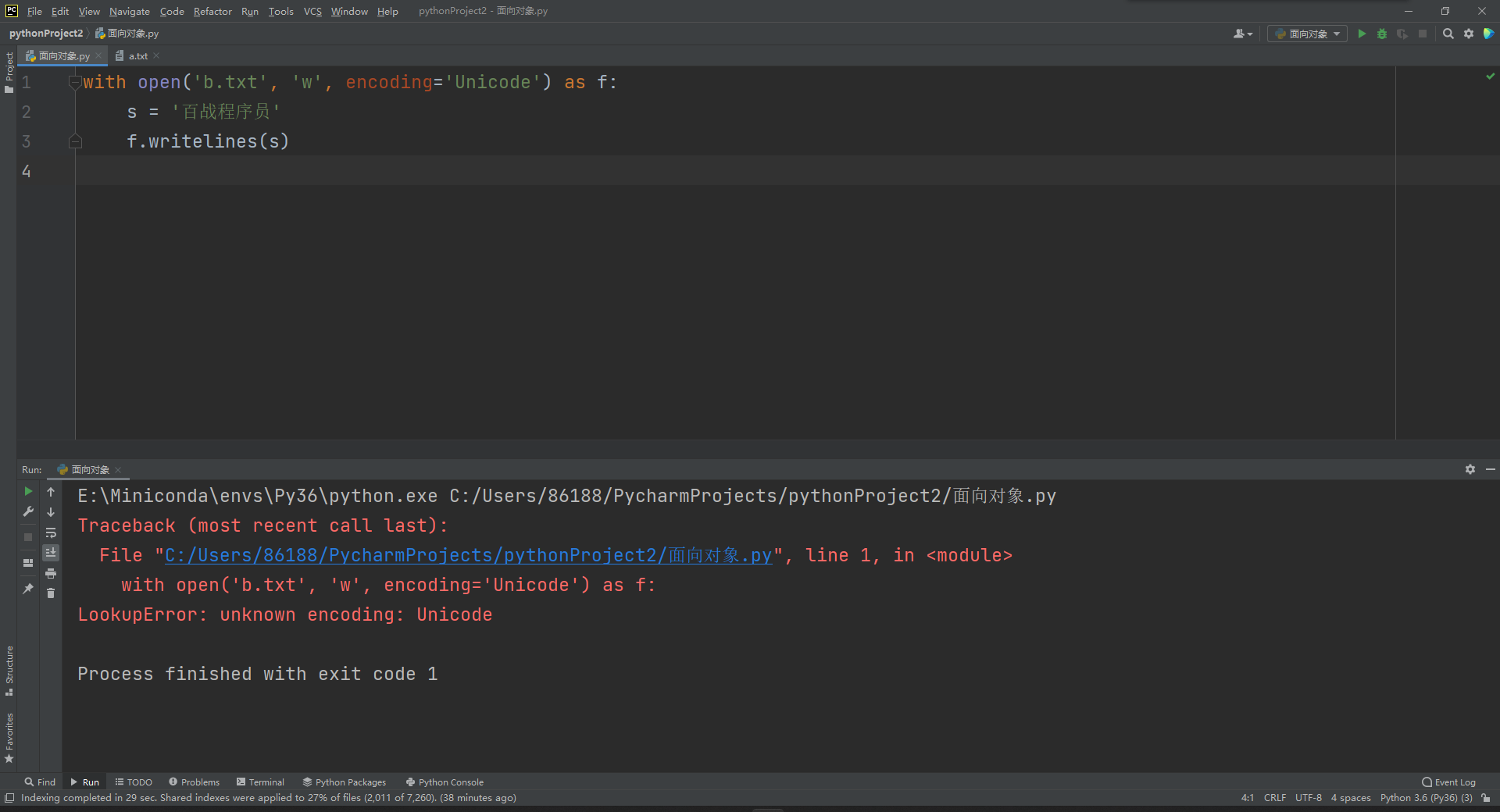Open the 面向对象 run configuration dropdown
Viewport: 1500px width, 812px height.
tap(1307, 34)
